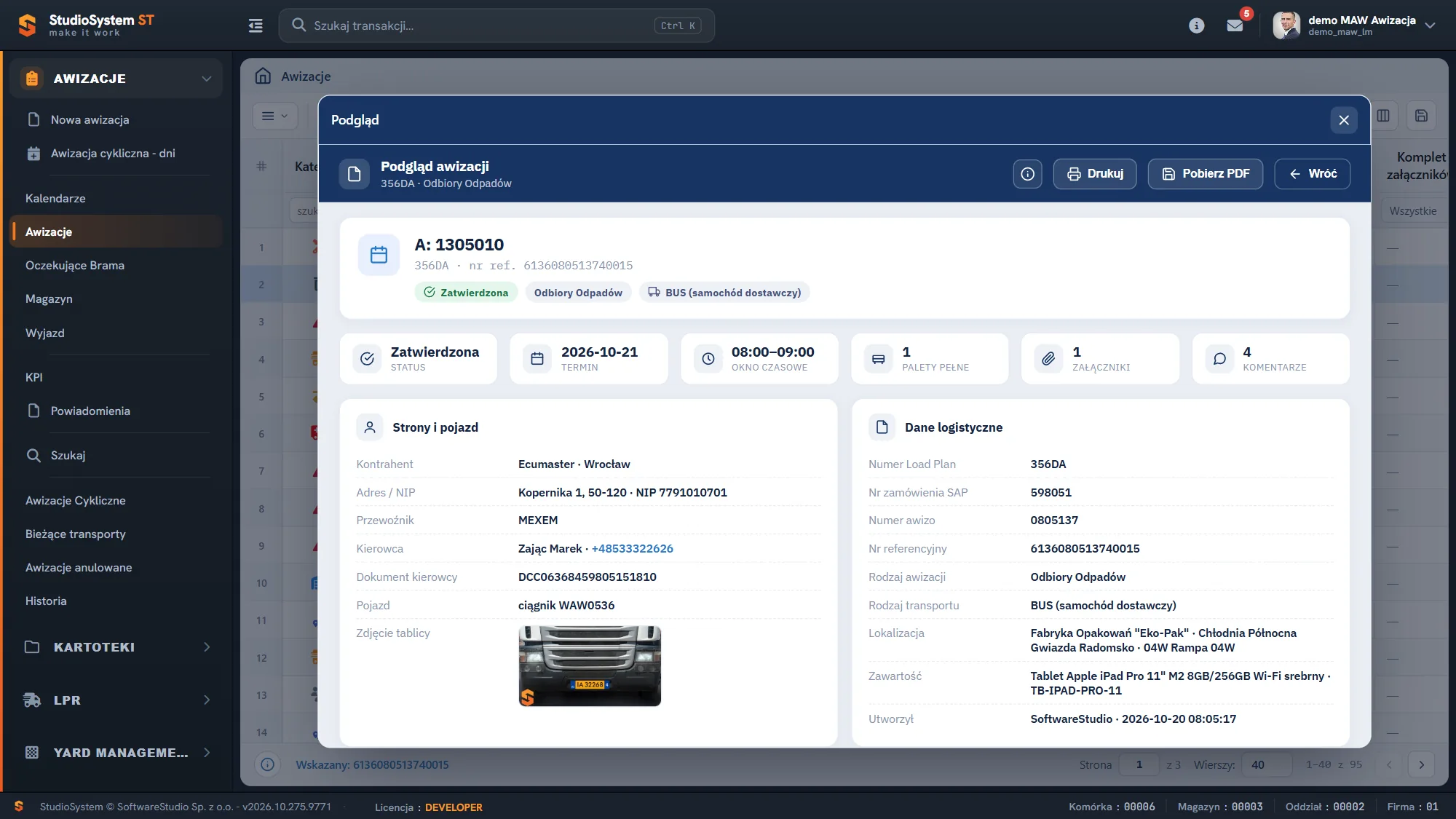The height and width of the screenshot is (819, 1456).
Task: Click the comments speech bubble icon
Action: pos(1219,359)
